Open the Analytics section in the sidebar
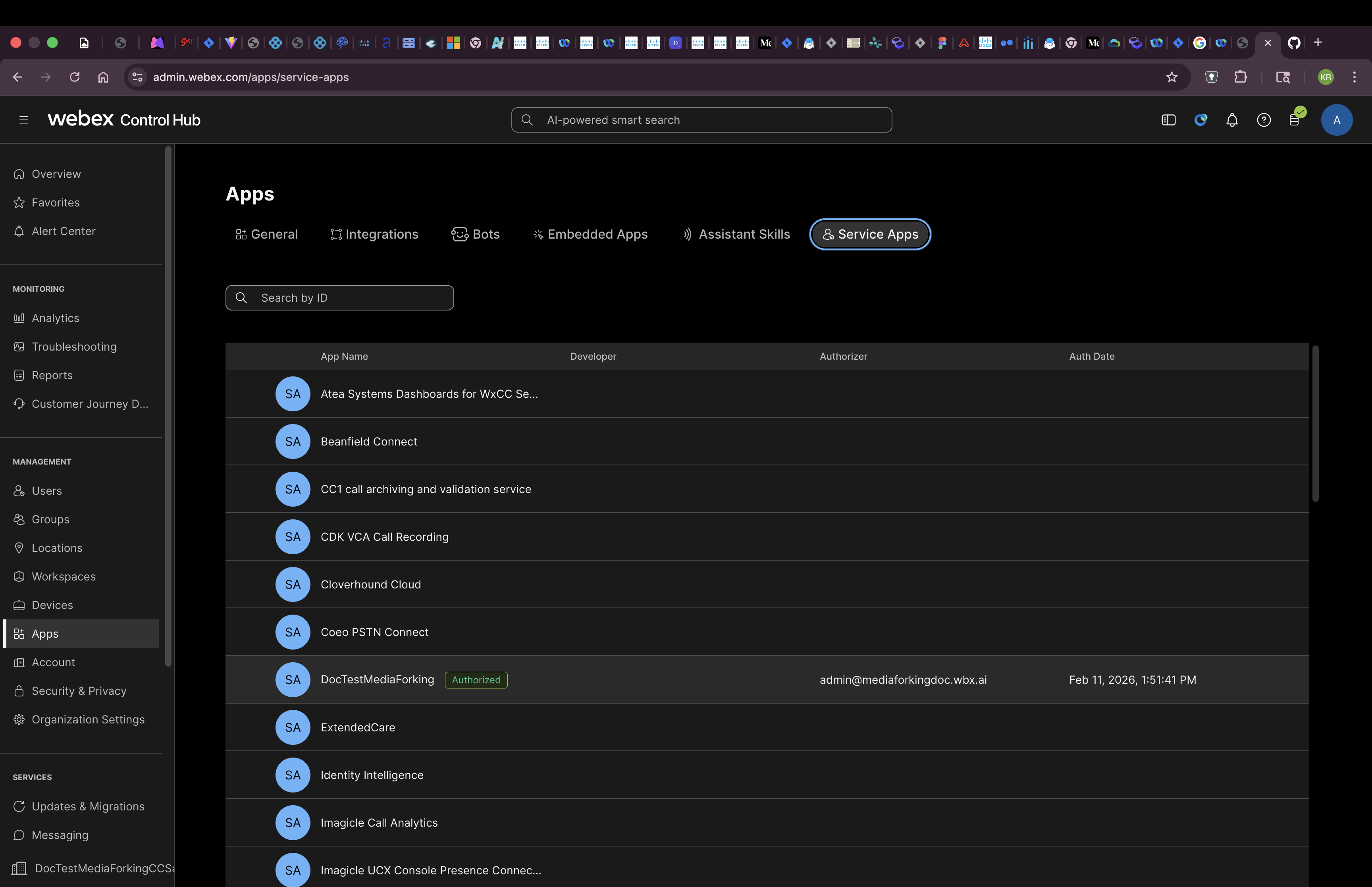This screenshot has height=887, width=1372. 55,317
